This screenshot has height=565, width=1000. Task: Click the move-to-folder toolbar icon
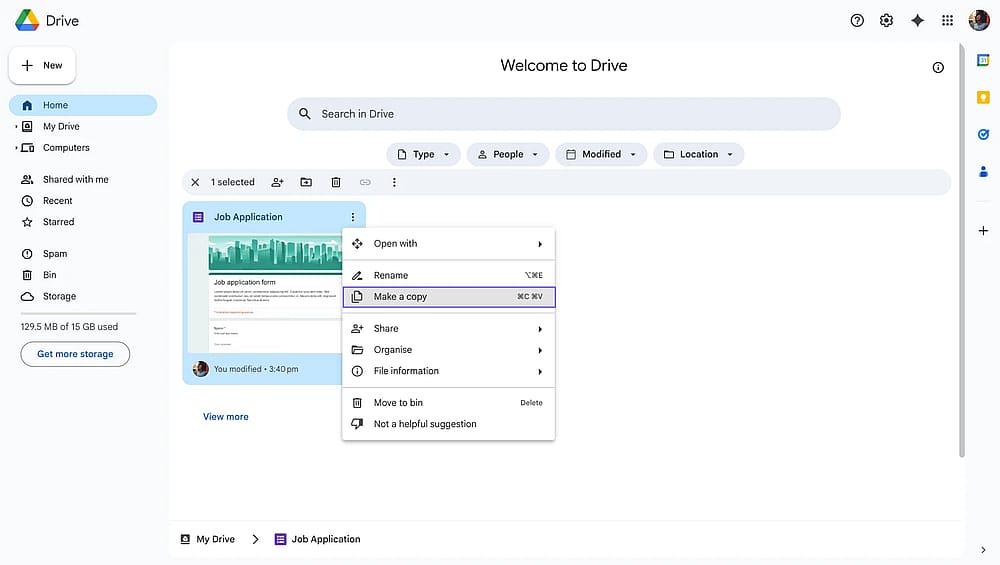point(306,182)
